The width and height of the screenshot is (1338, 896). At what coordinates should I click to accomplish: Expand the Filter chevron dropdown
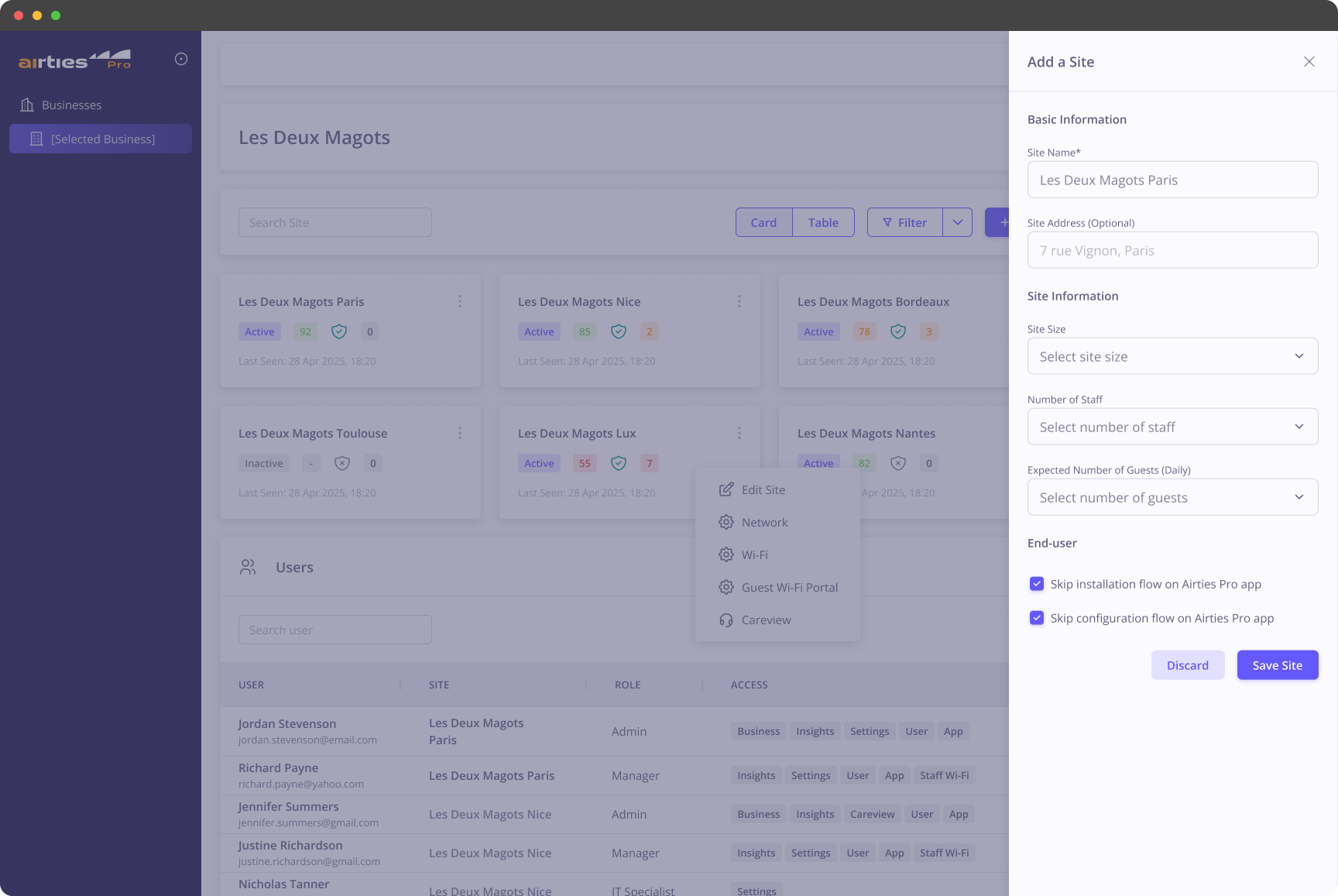pos(958,222)
